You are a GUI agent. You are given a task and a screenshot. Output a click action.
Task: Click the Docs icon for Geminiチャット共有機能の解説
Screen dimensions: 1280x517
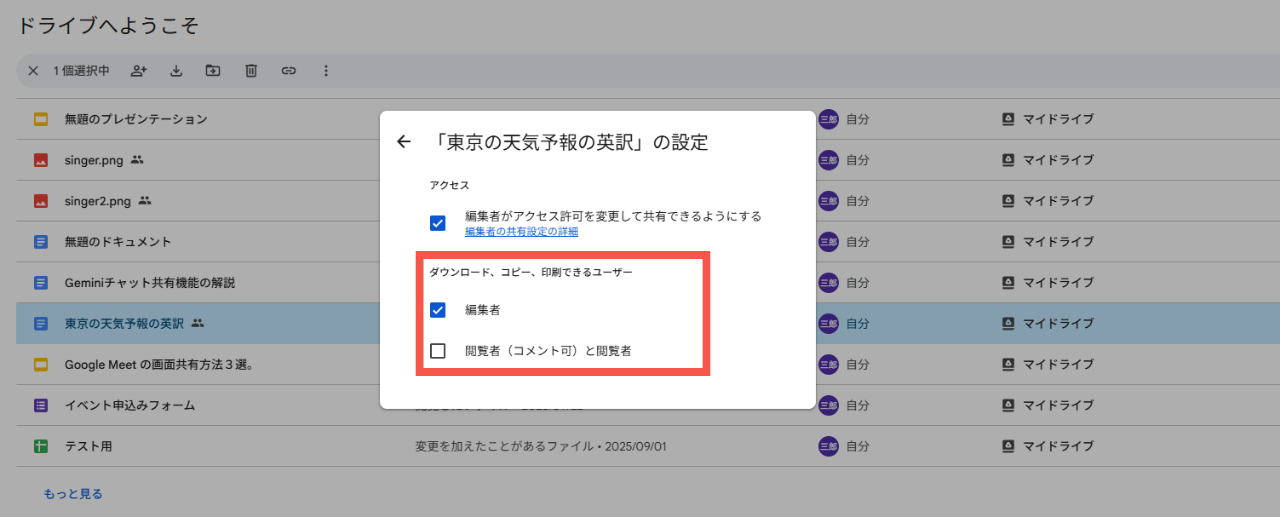[41, 283]
